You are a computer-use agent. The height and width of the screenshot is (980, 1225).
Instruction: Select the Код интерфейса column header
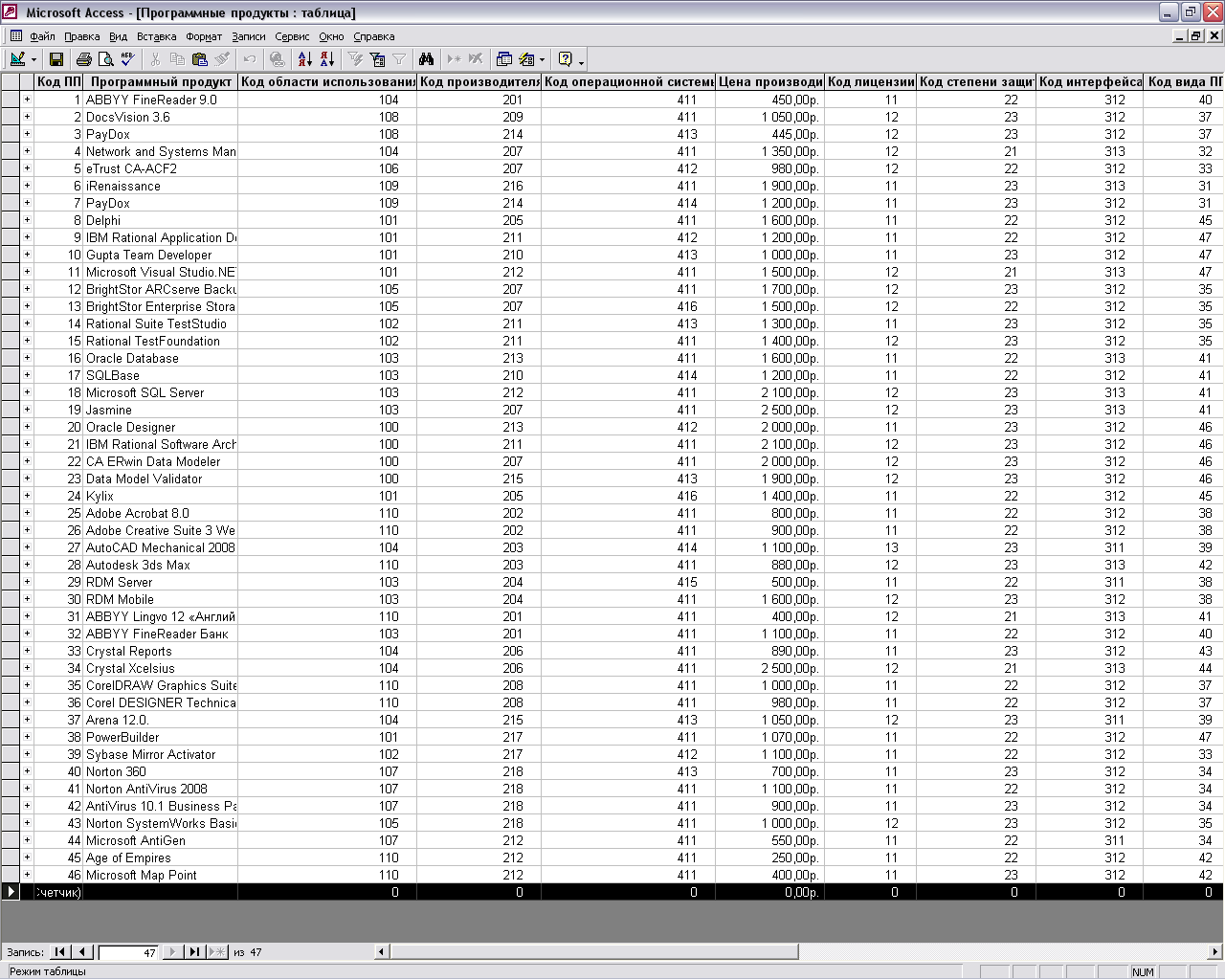[x=1089, y=81]
